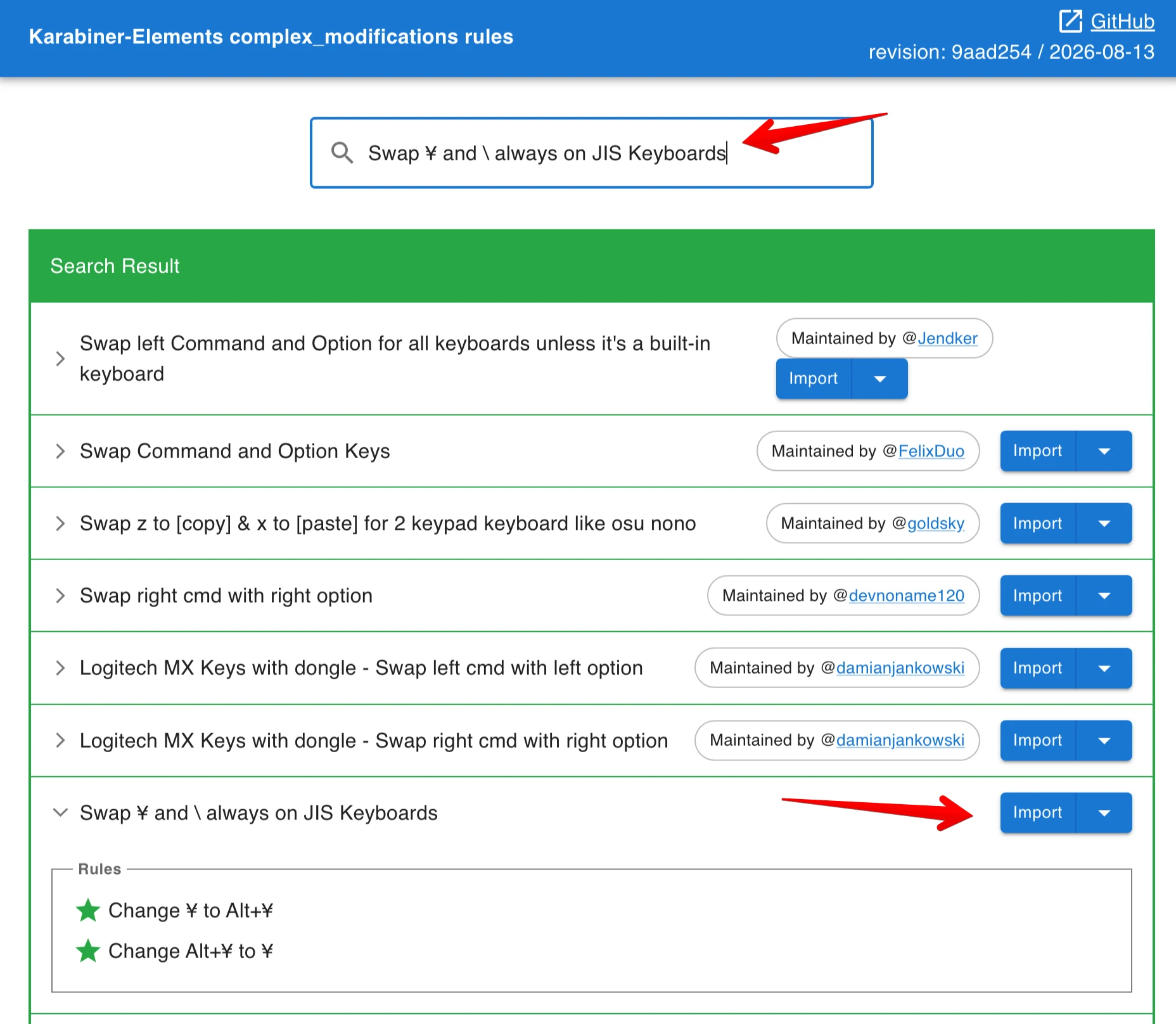
Task: Visit maintainer devnoname120's profile link
Action: pyautogui.click(x=907, y=596)
